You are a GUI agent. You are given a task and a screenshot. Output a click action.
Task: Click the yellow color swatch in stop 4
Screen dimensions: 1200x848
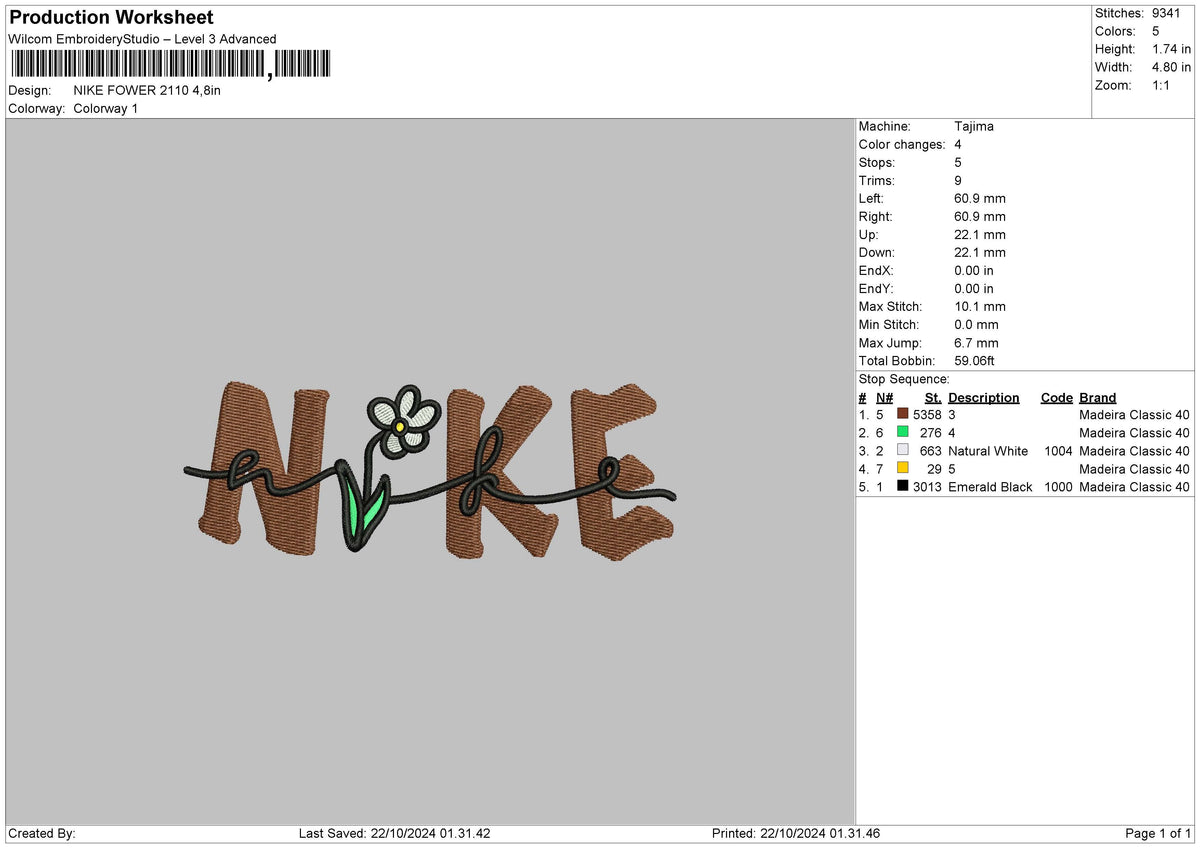point(903,468)
